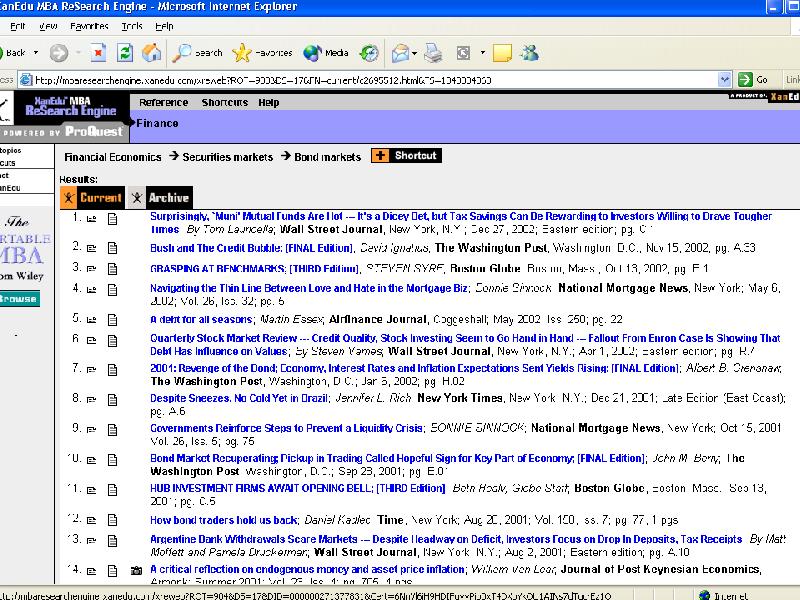Open the Search toolbar button
This screenshot has height=600, width=800.
point(197,53)
